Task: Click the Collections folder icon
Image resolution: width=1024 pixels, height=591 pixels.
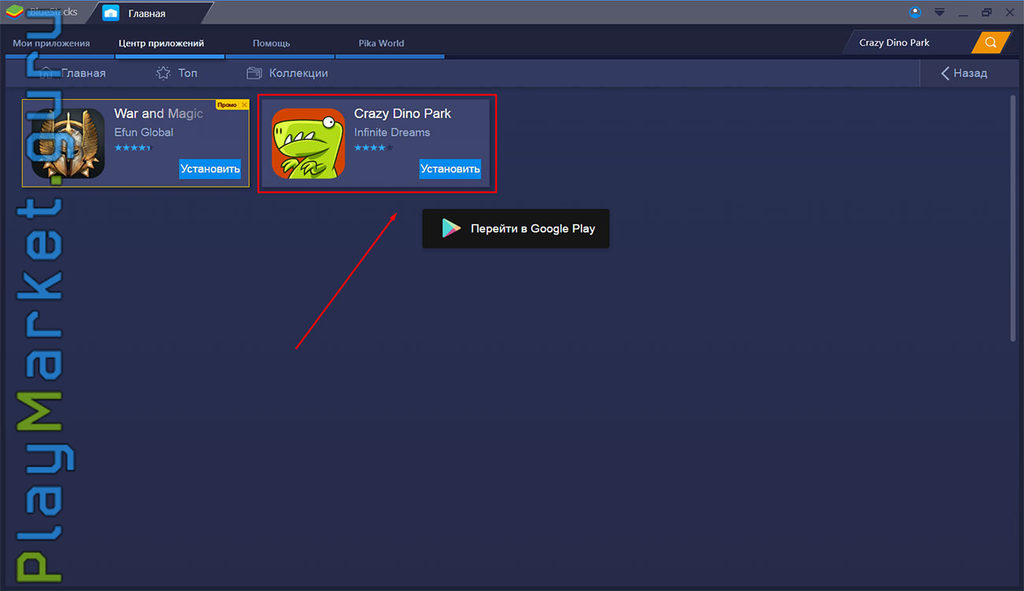Action: coord(254,73)
